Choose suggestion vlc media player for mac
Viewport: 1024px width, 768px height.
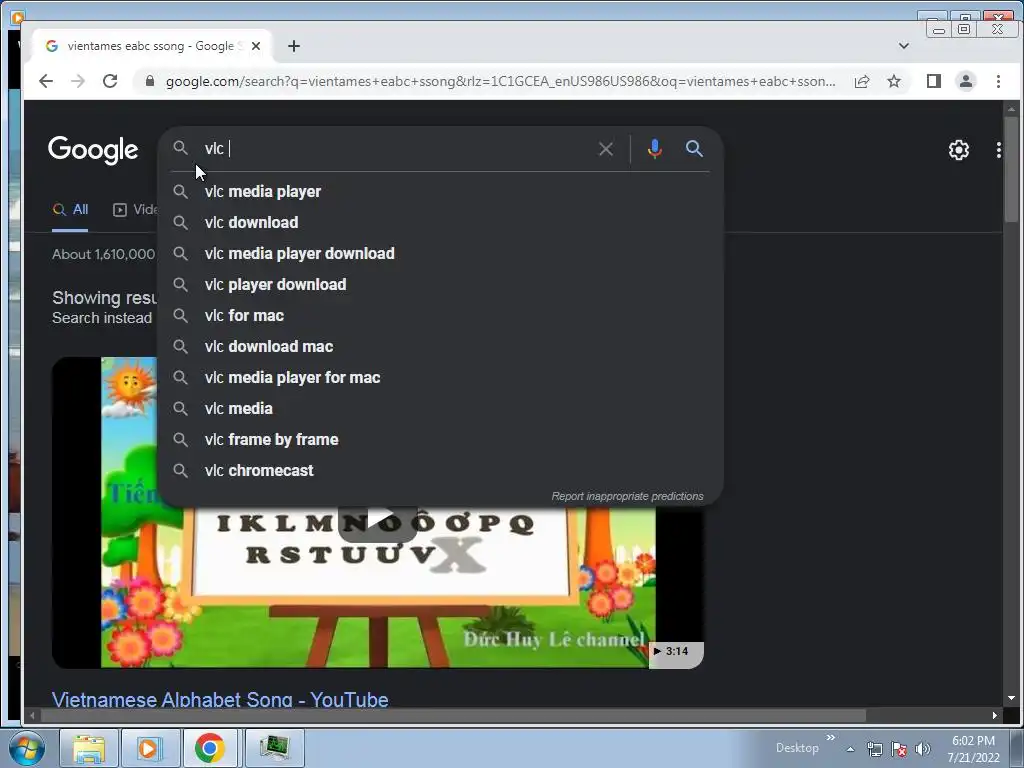(x=441, y=377)
